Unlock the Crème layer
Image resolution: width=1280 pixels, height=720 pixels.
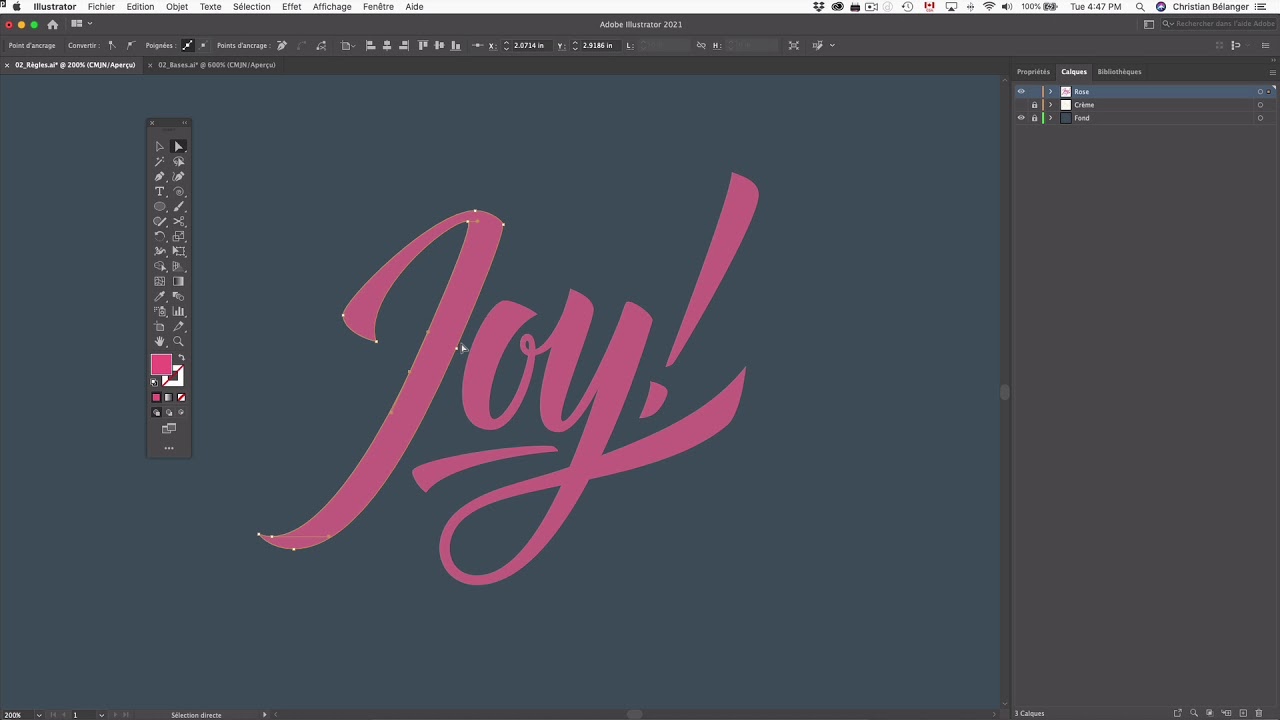point(1034,105)
